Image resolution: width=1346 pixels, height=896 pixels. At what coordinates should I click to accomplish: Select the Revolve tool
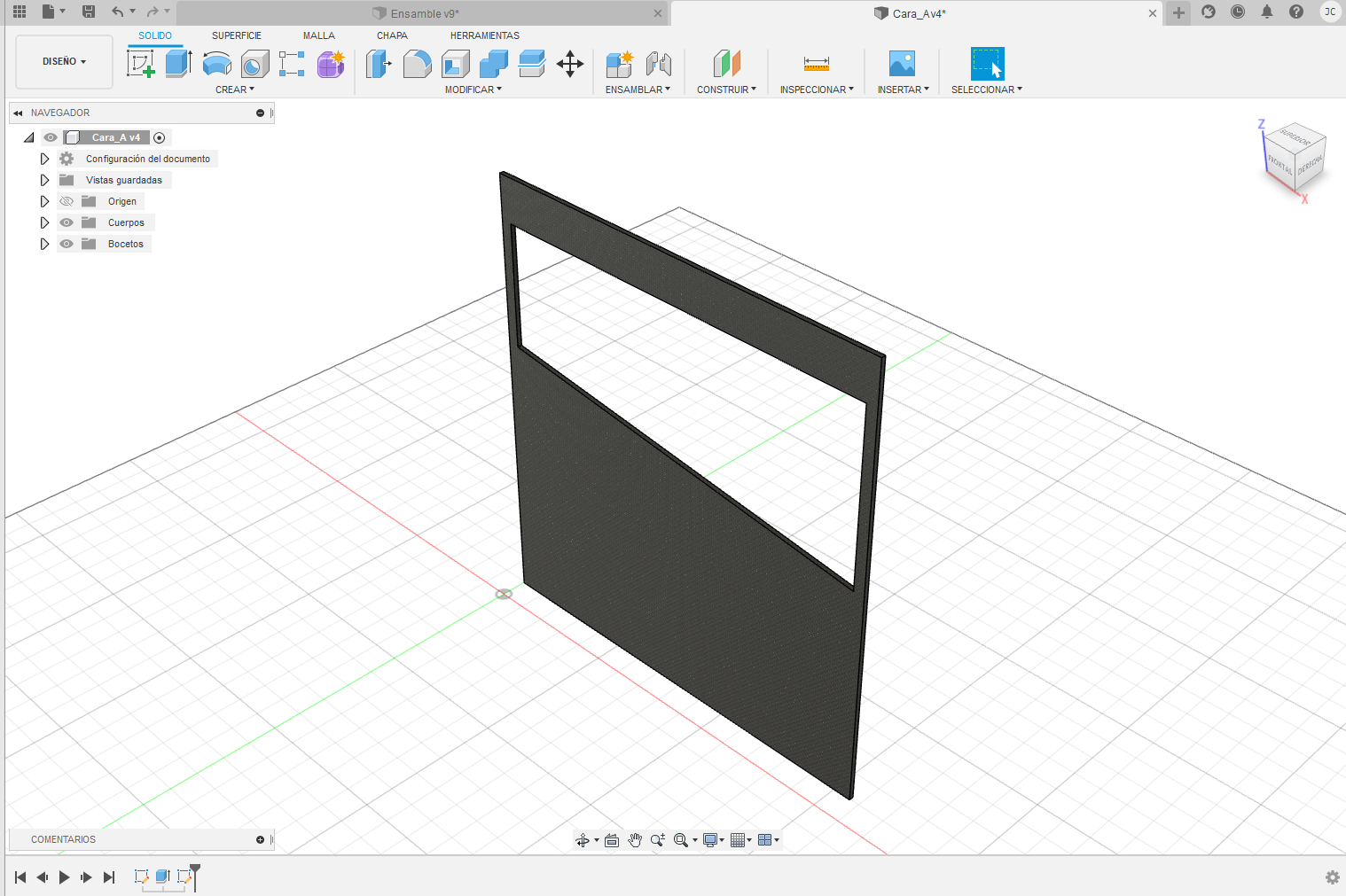[216, 64]
